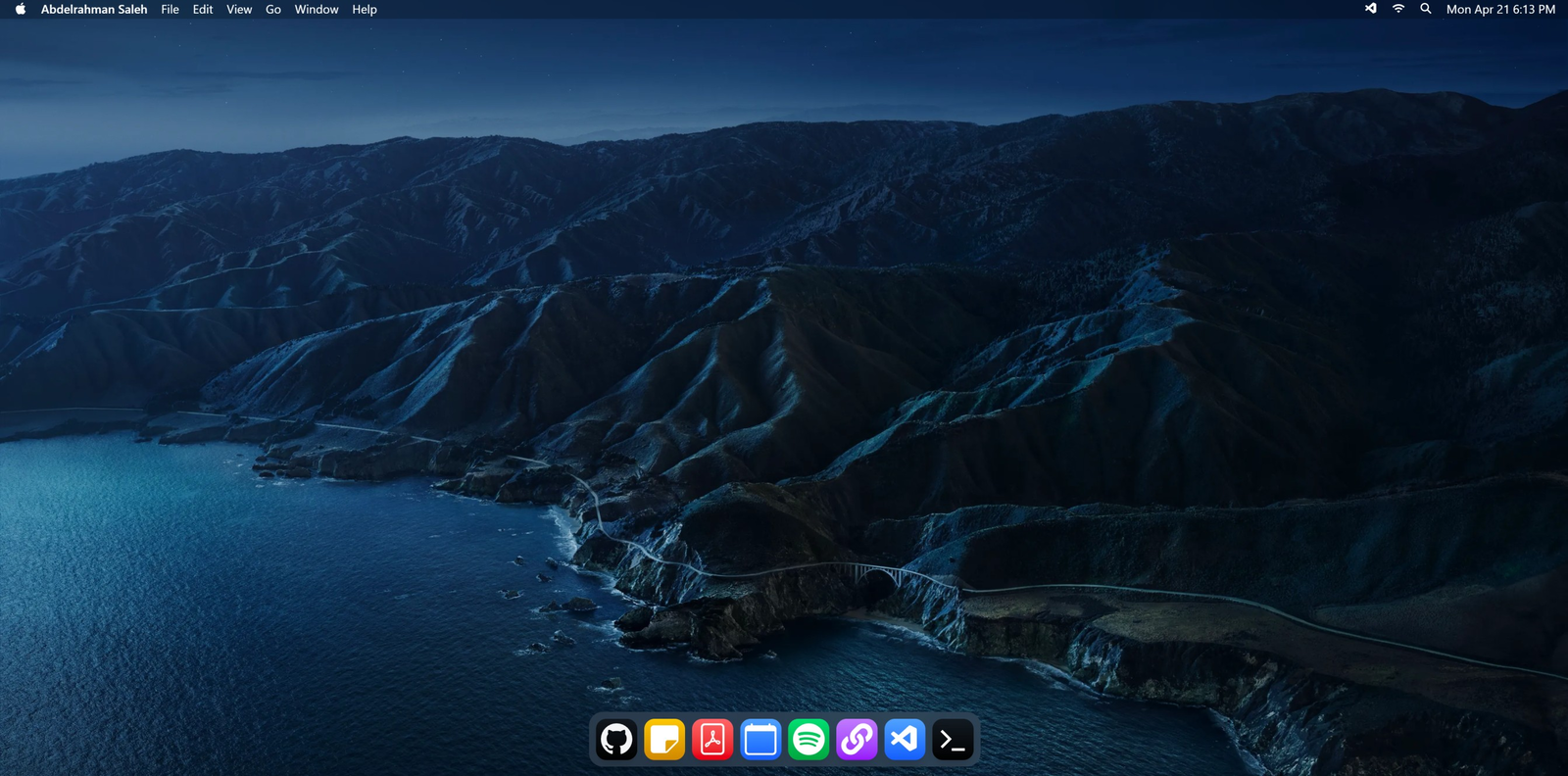
Task: Click the VS Code menu bar status icon
Action: pos(1371,9)
